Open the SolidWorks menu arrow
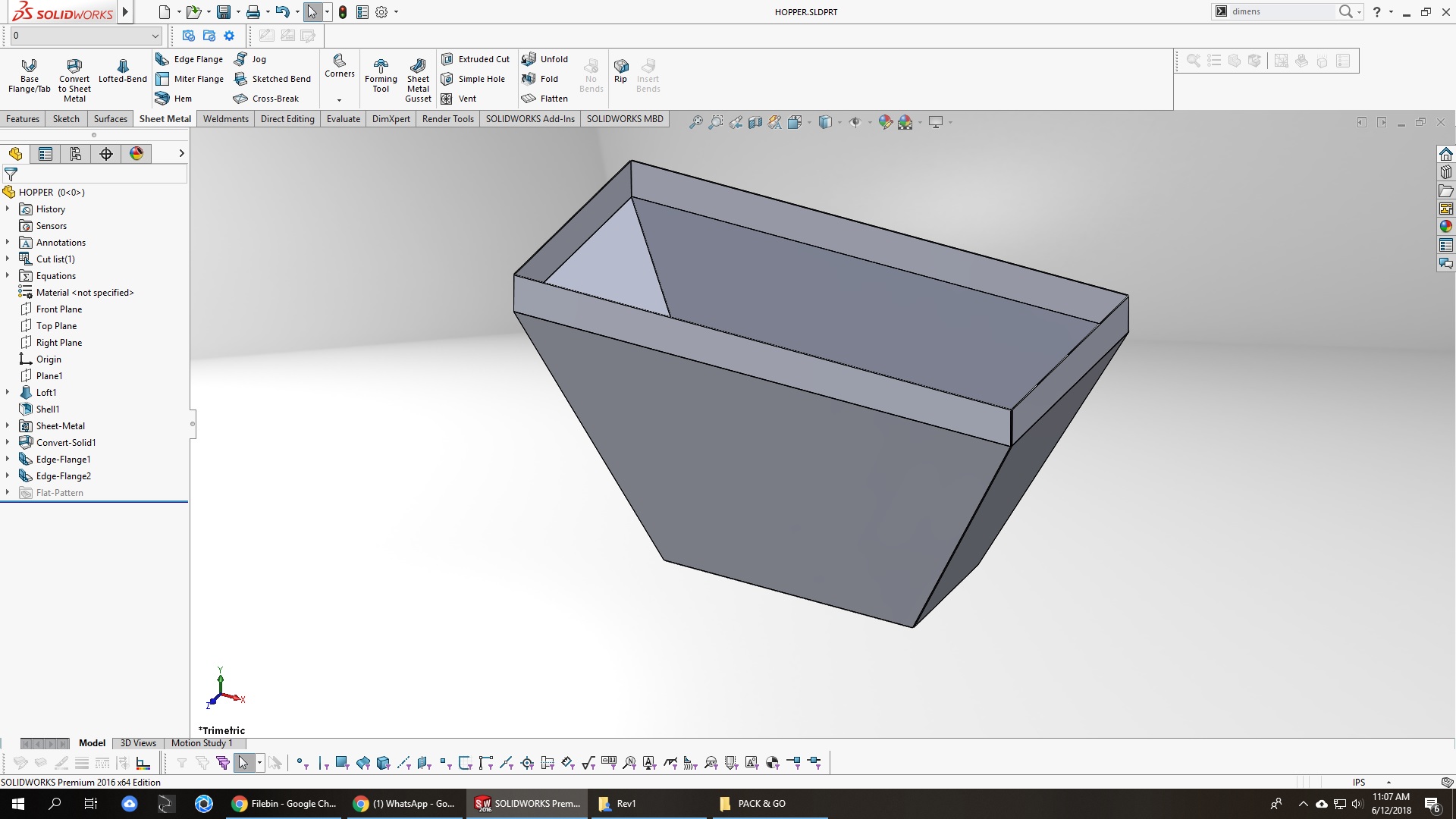This screenshot has width=1456, height=819. (x=125, y=11)
